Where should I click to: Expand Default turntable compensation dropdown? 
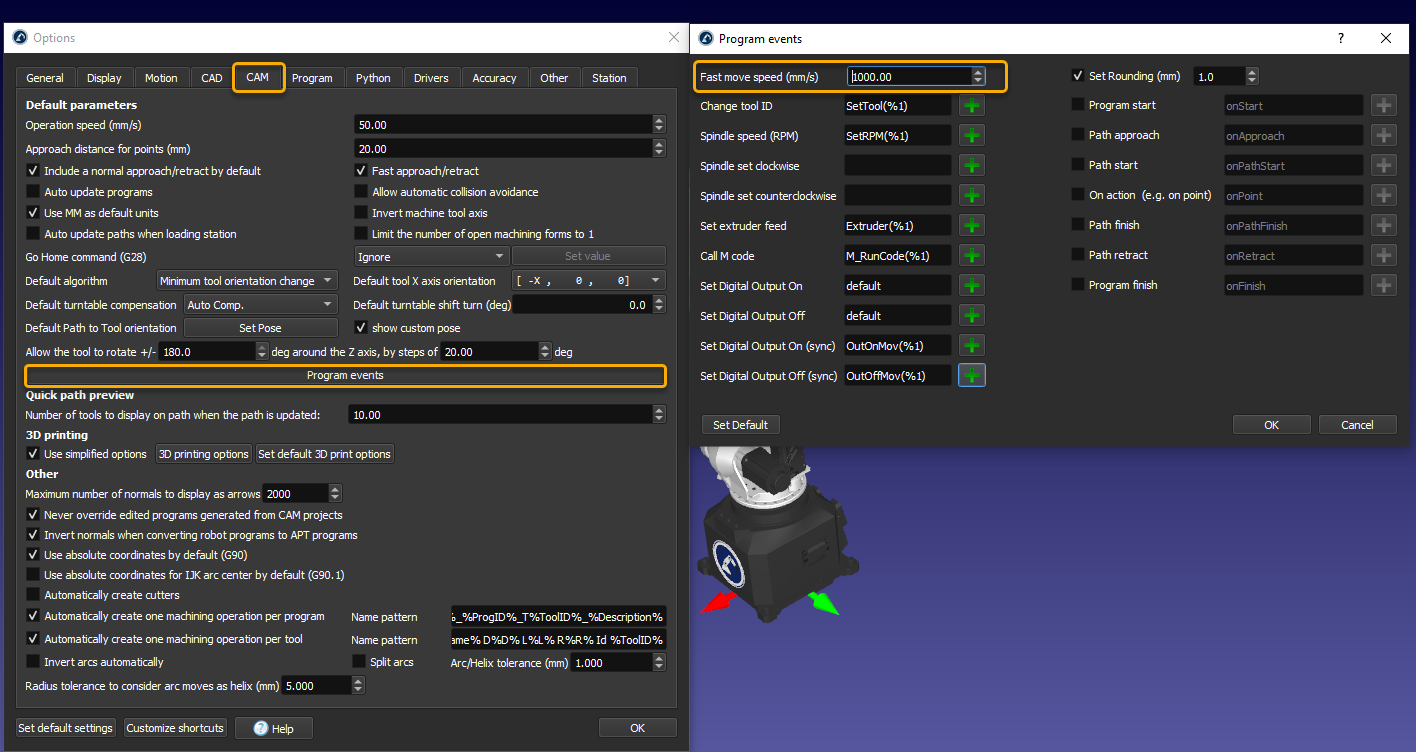click(x=260, y=304)
